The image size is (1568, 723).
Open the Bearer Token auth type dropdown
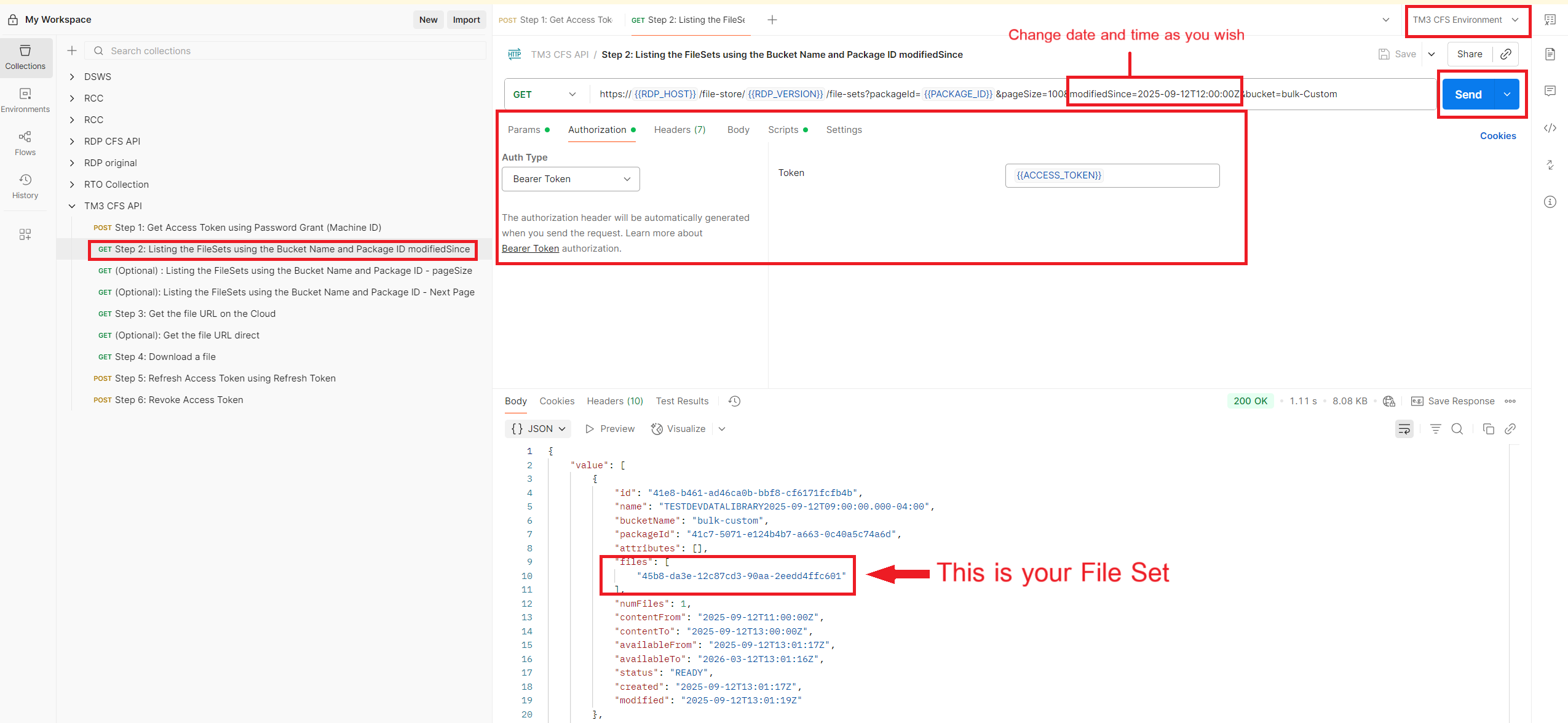coord(571,179)
